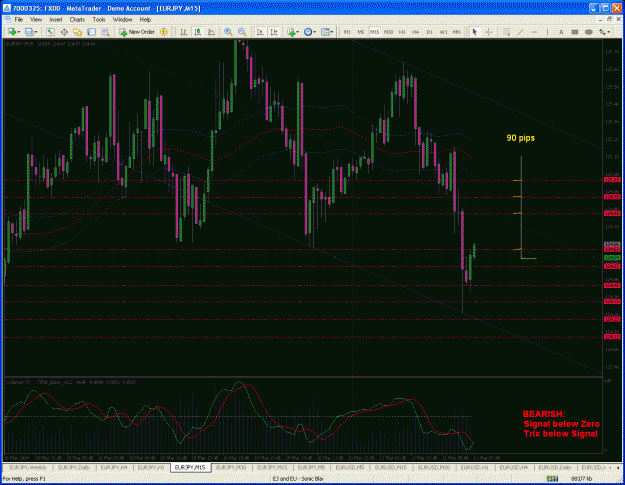This screenshot has width=625, height=485.
Task: Expand the New Chart dropdown arrow
Action: 19,32
